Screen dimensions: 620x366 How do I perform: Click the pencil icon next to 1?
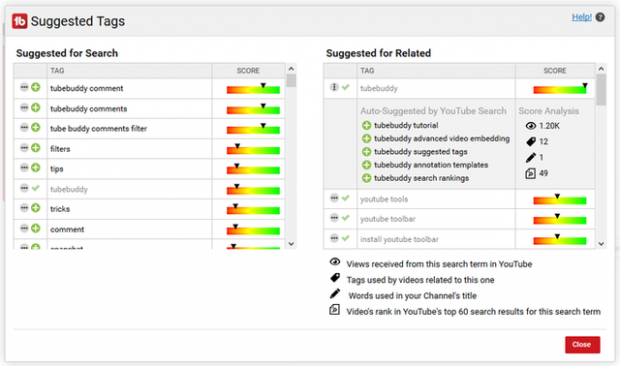(531, 157)
